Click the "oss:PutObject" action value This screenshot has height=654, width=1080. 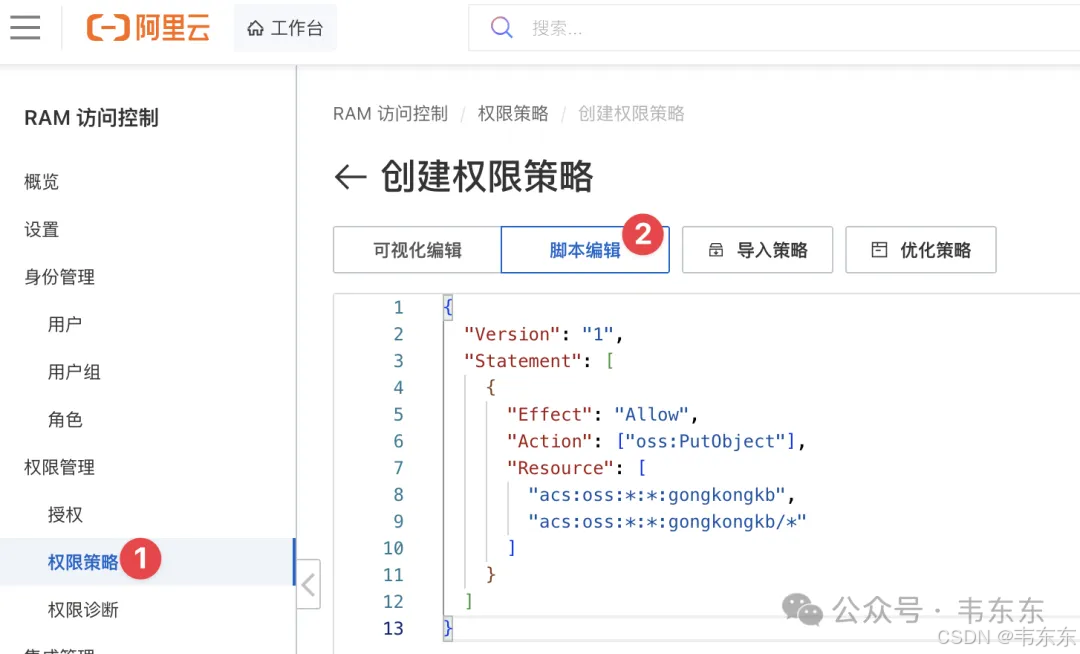point(705,441)
